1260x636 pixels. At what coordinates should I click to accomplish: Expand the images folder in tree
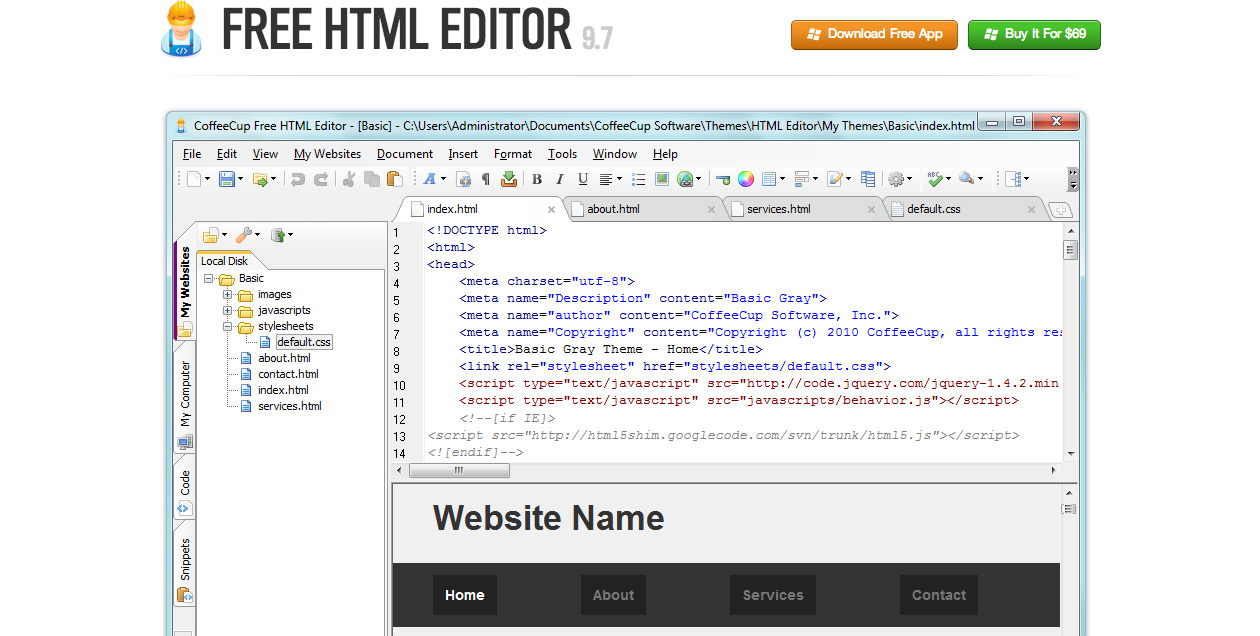[228, 294]
